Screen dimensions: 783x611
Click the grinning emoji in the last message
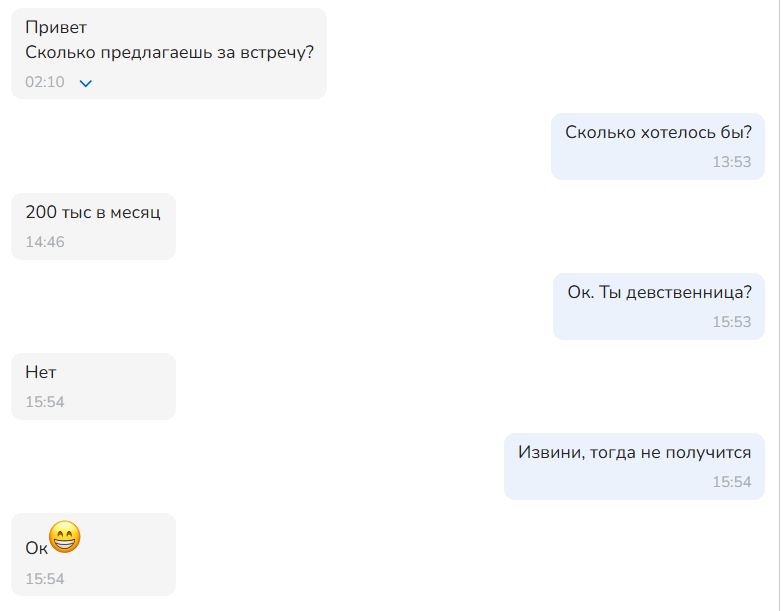(65, 537)
